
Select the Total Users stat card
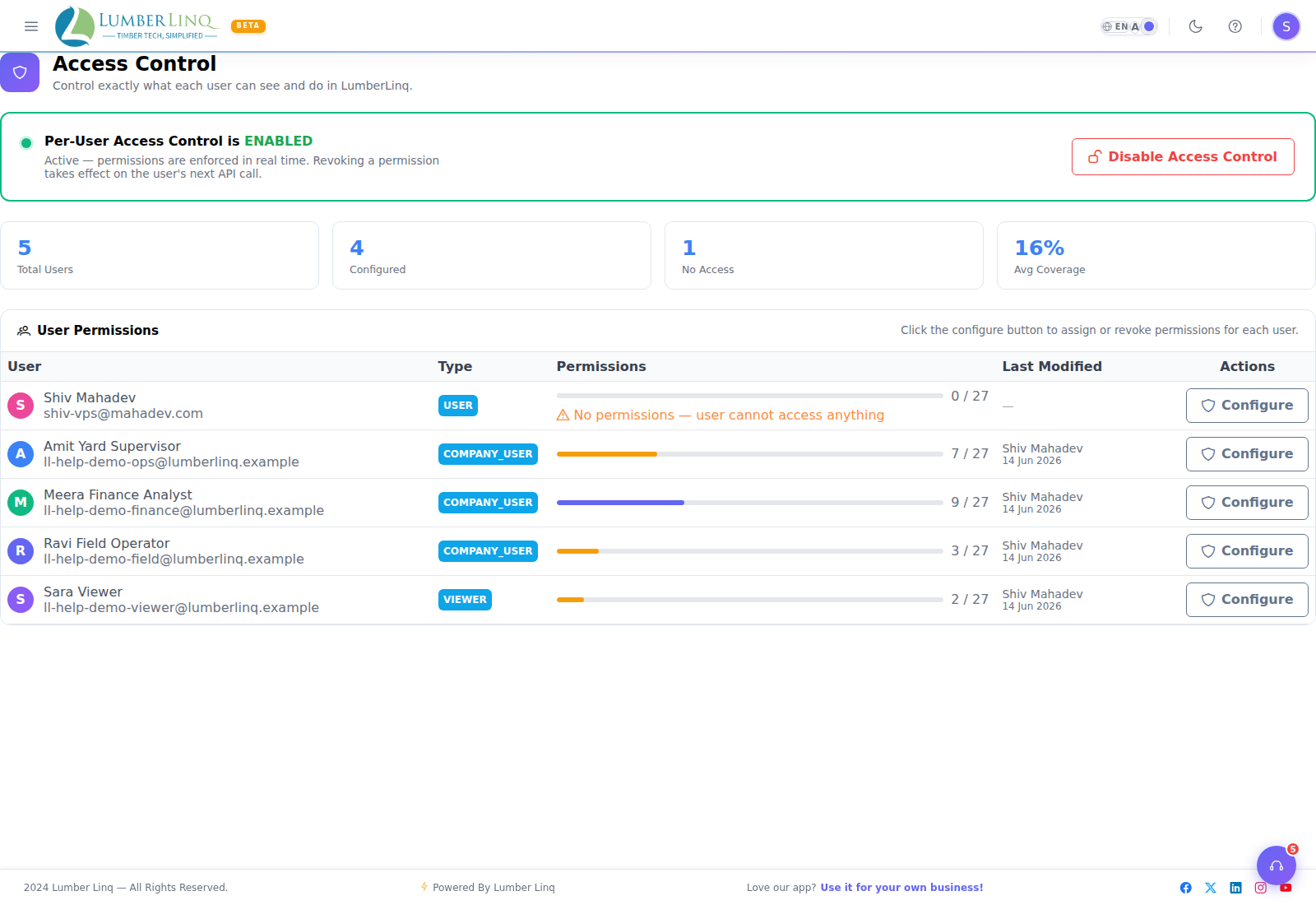pos(160,255)
